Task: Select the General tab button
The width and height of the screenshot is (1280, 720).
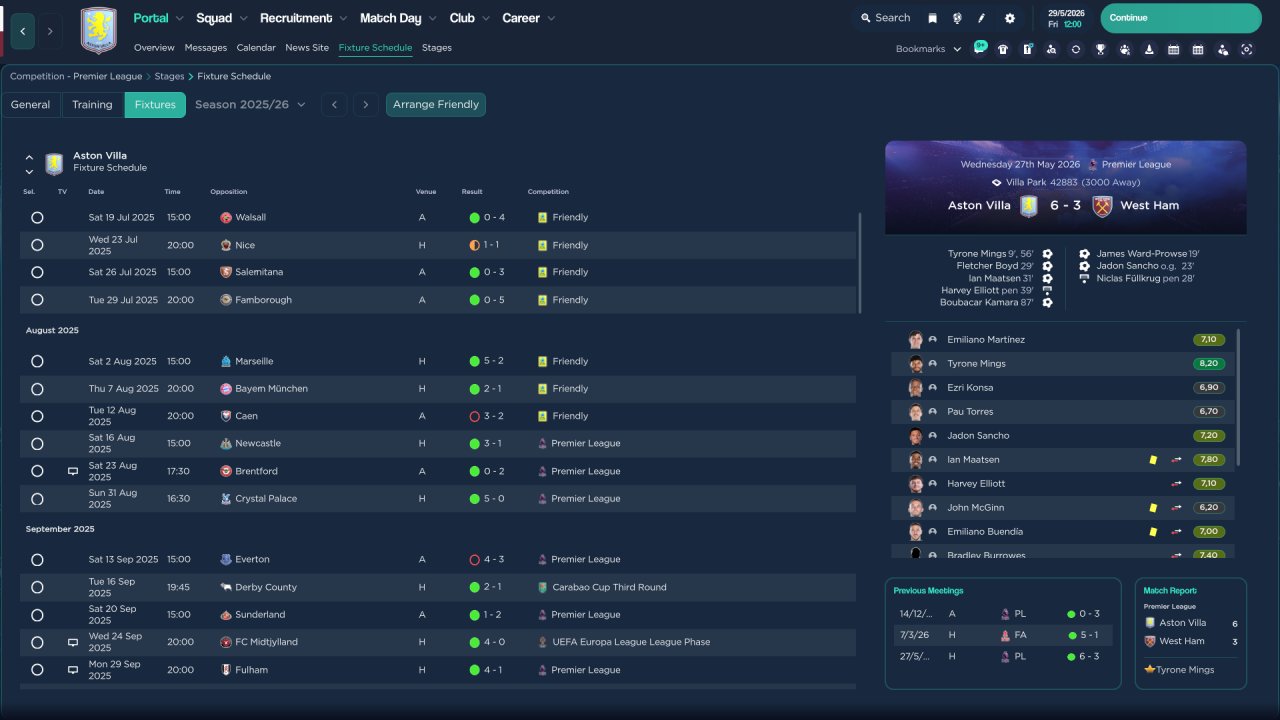Action: point(31,105)
